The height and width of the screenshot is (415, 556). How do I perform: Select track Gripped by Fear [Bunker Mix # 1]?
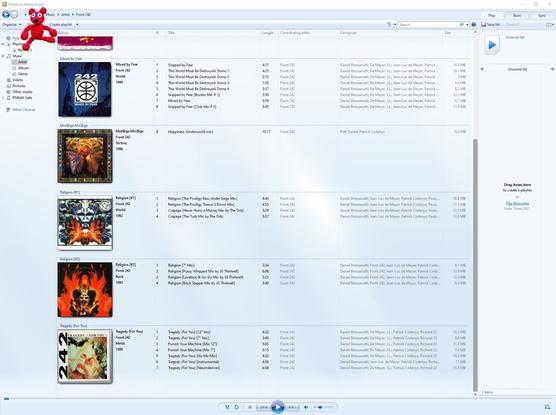click(194, 95)
